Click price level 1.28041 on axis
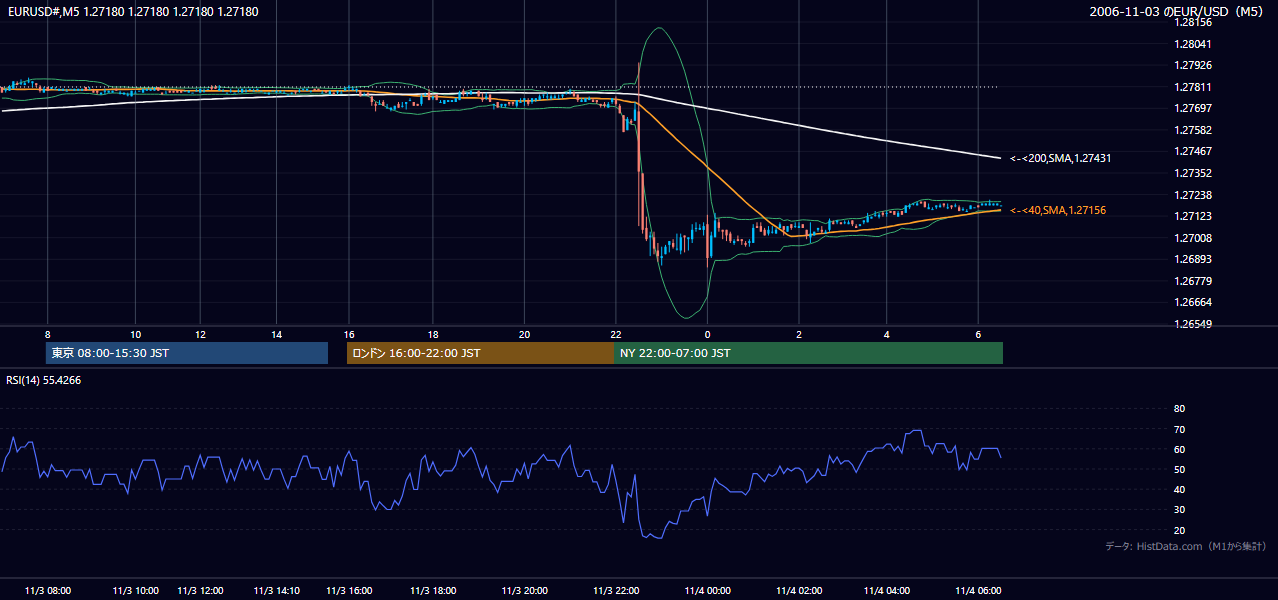Image resolution: width=1278 pixels, height=600 pixels. coord(1193,44)
